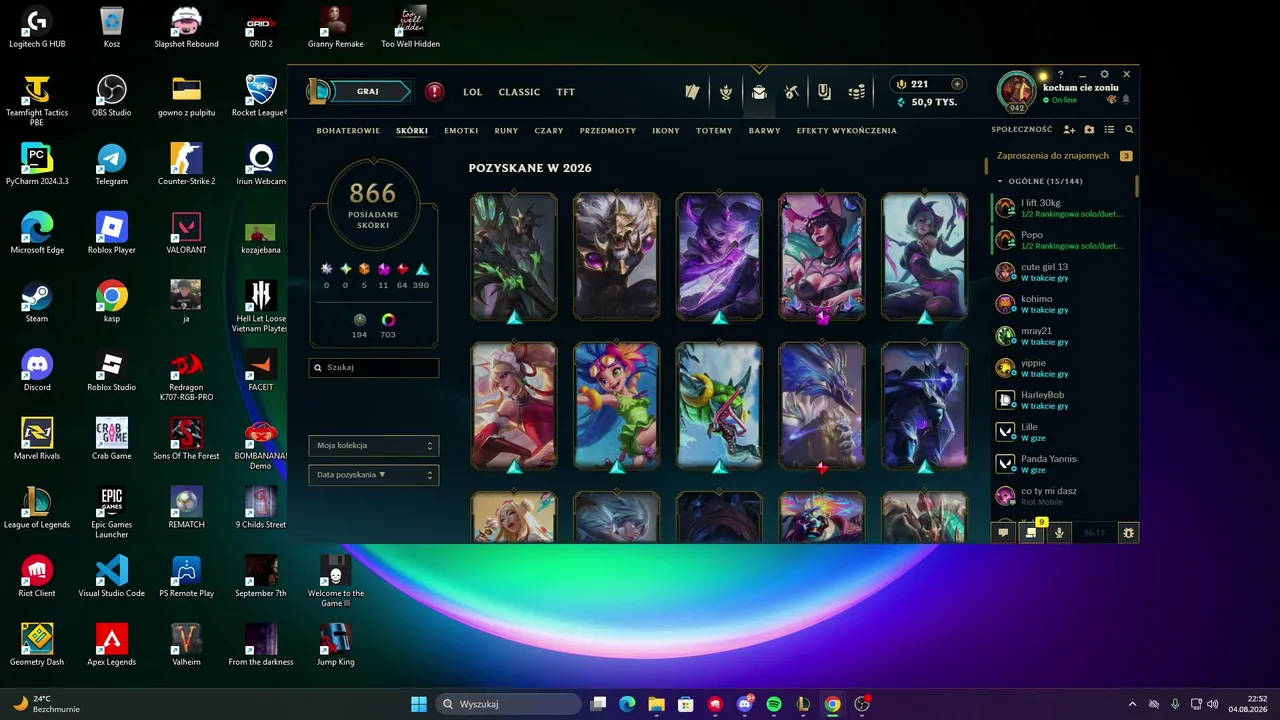Toggle the chromas filter (703)

click(x=388, y=320)
